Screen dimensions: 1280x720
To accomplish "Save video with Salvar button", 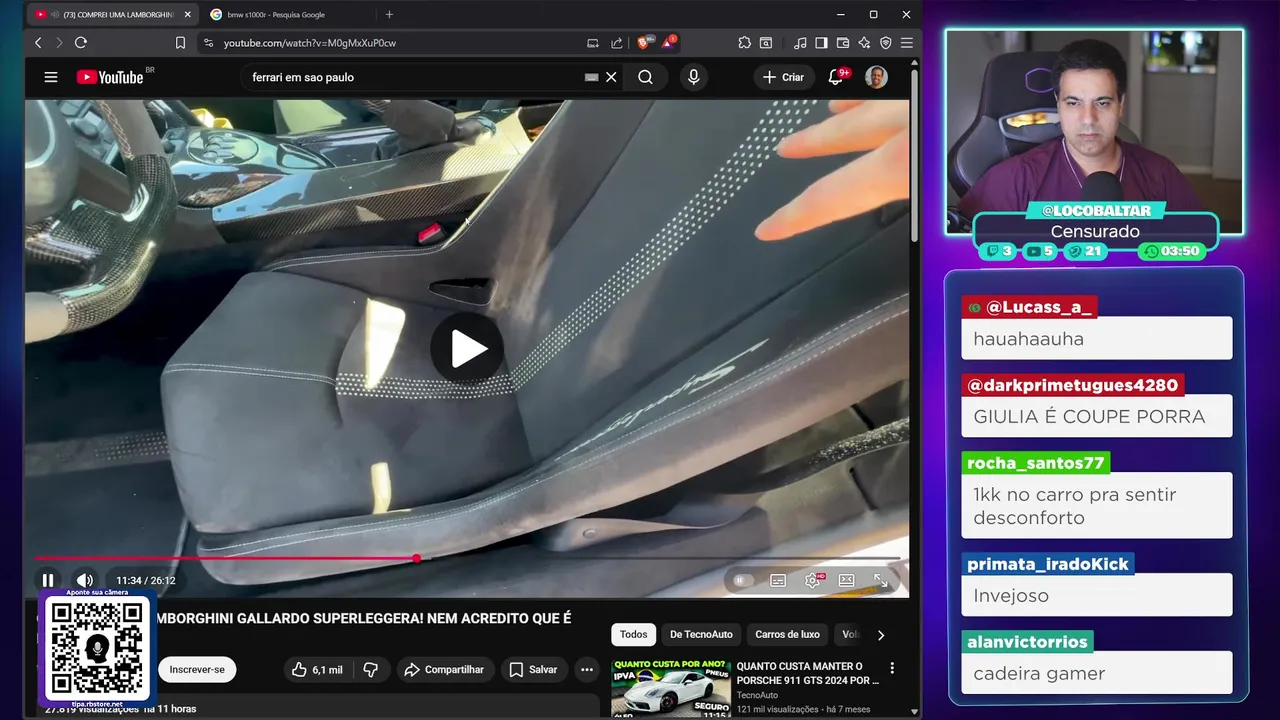I will [533, 670].
